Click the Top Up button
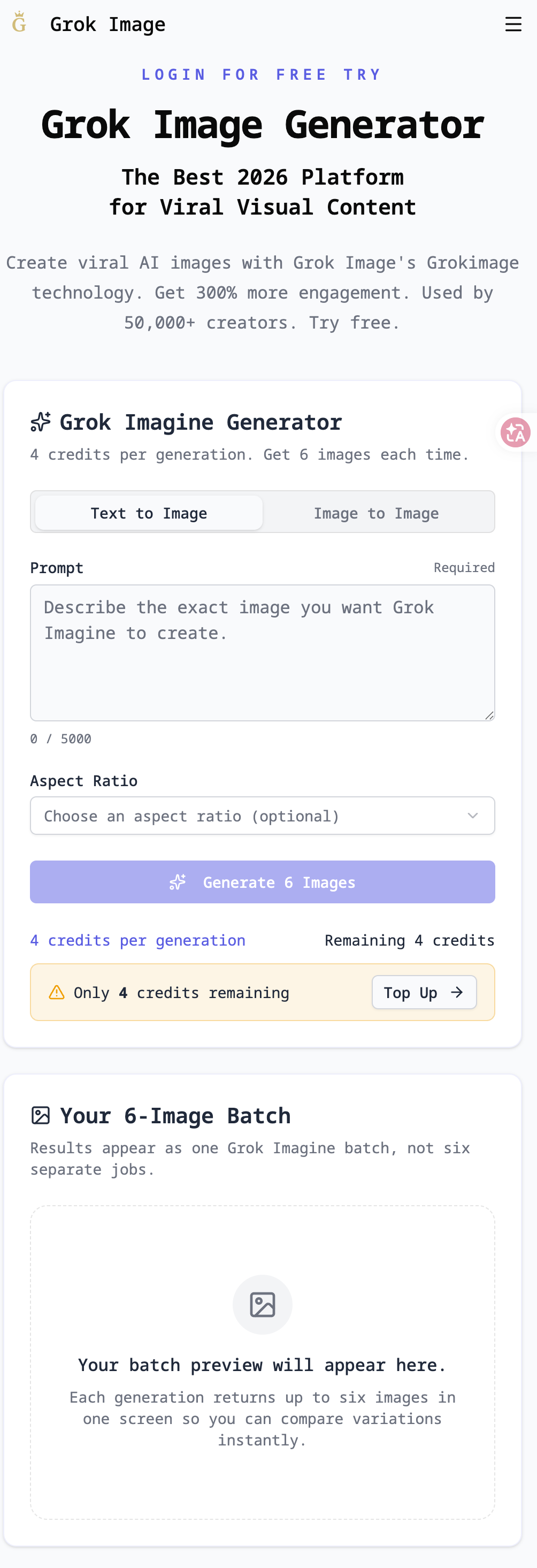The height and width of the screenshot is (1568, 537). (425, 992)
